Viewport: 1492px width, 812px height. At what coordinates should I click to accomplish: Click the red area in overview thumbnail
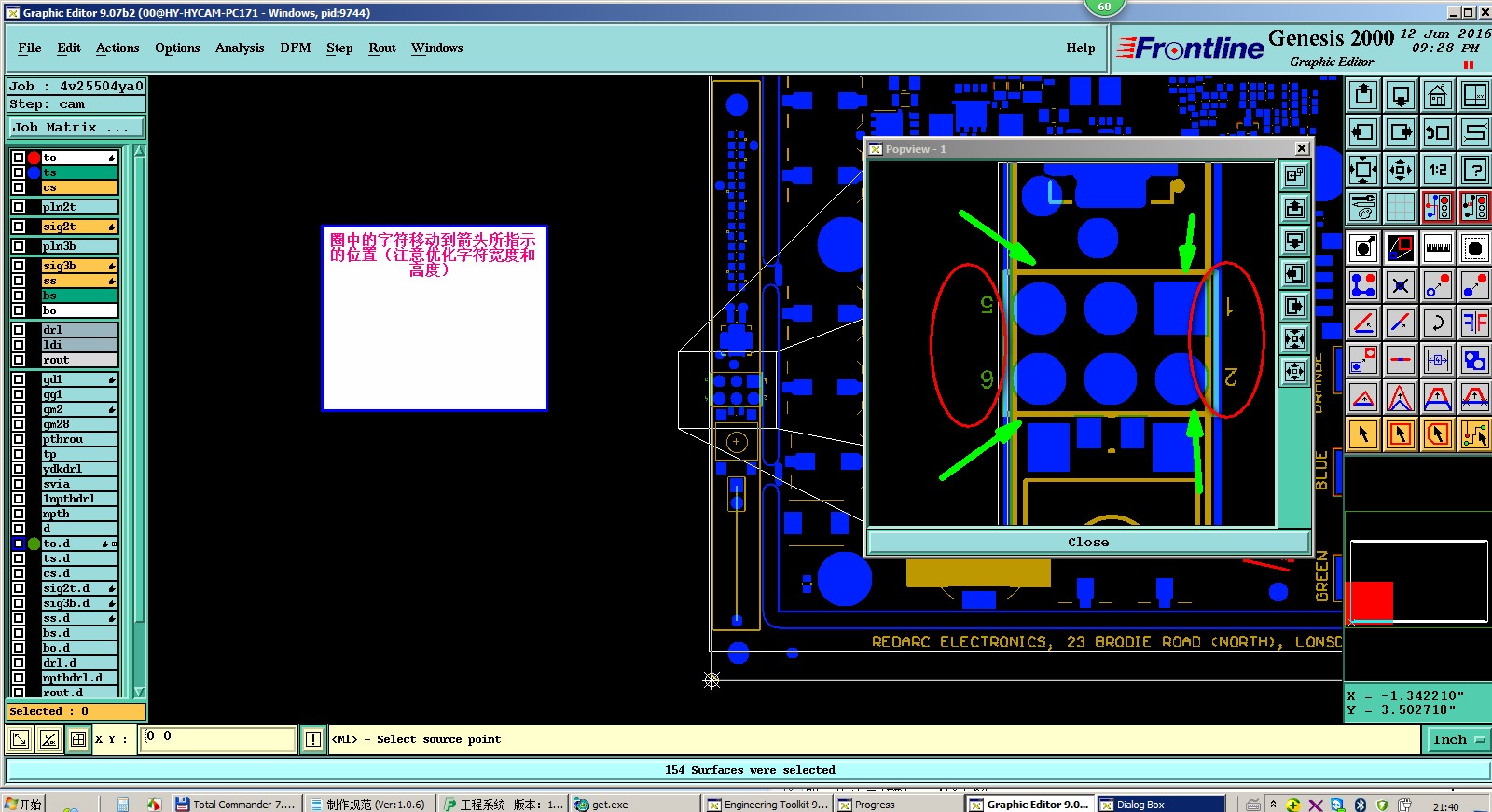(1370, 601)
